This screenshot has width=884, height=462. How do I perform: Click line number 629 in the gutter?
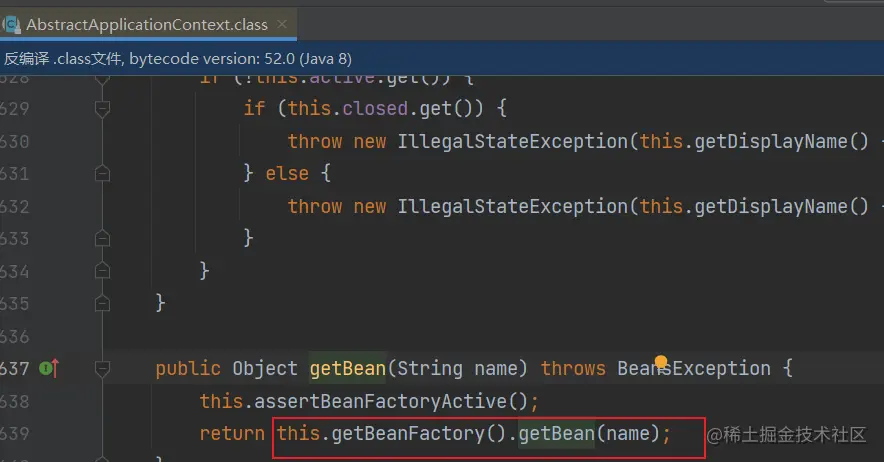click(14, 108)
